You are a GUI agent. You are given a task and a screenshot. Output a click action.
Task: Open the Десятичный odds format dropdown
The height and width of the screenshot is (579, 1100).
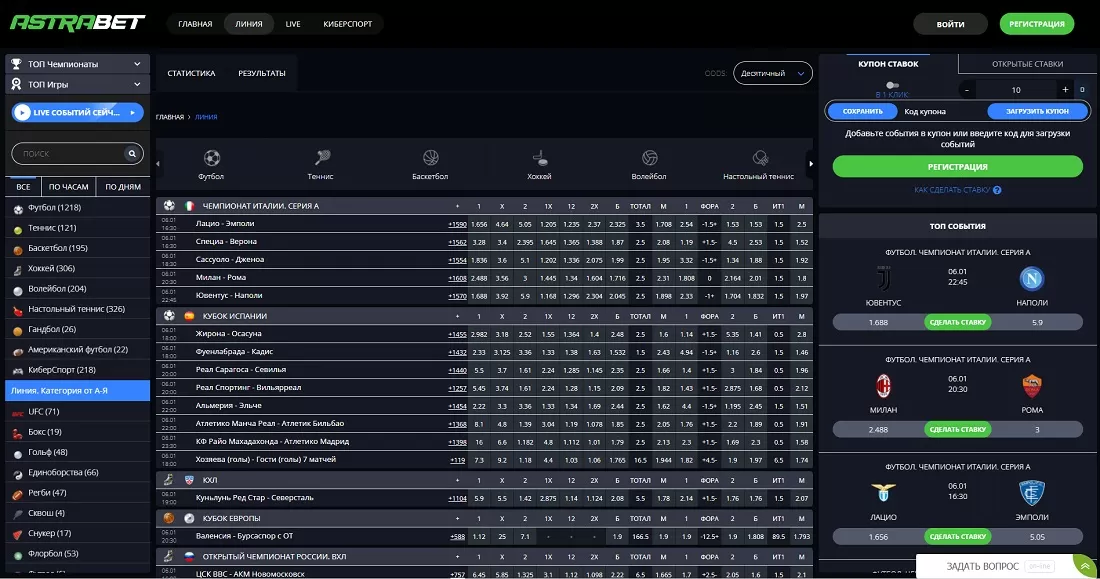click(773, 73)
